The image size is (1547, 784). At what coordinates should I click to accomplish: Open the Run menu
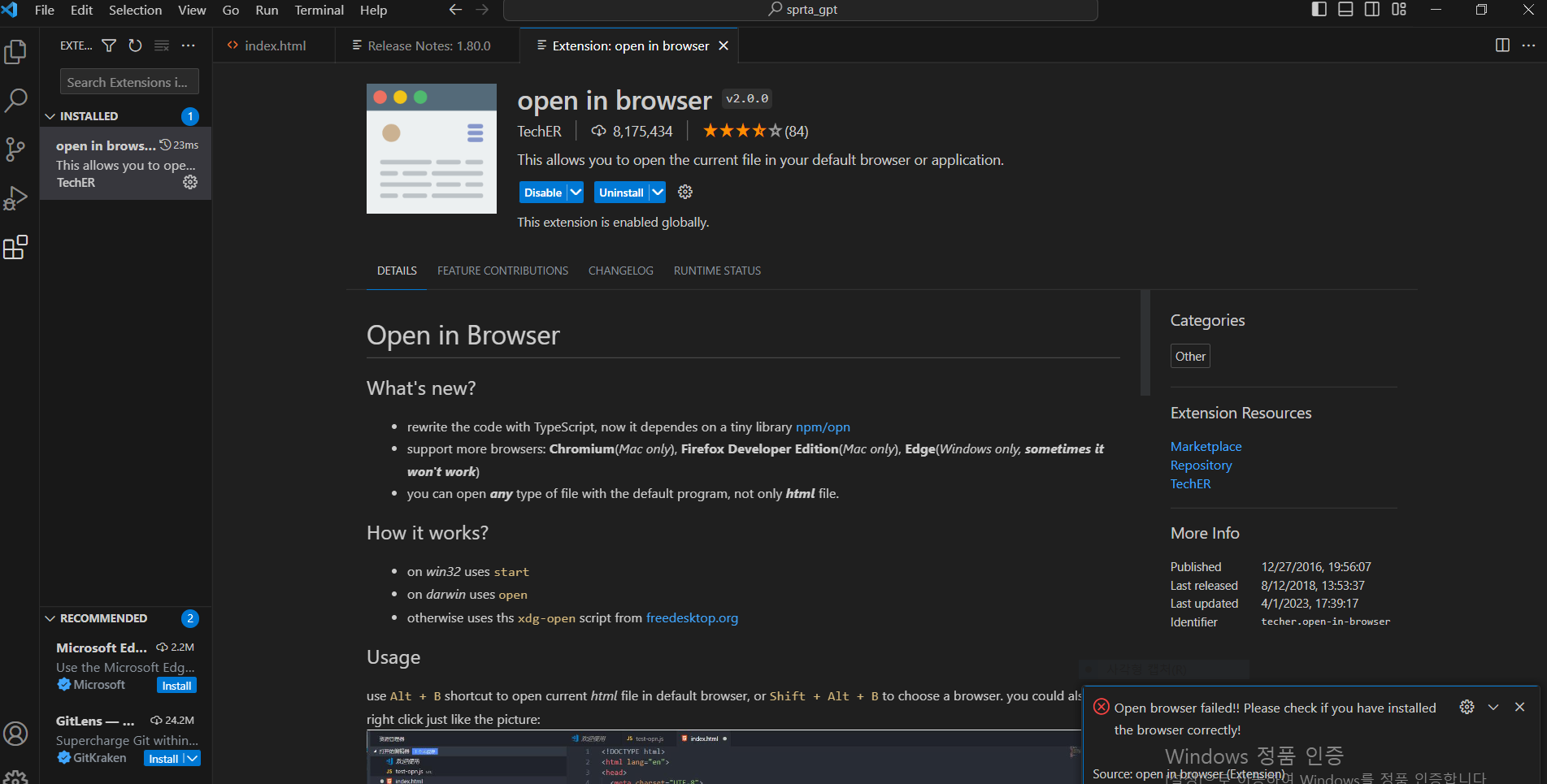pyautogui.click(x=267, y=10)
